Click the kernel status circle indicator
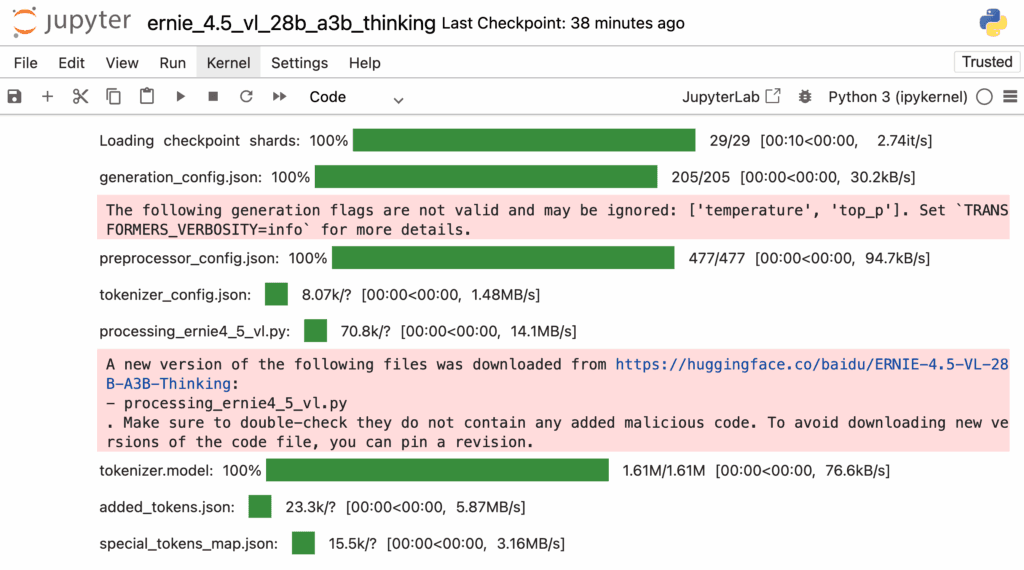 click(x=984, y=97)
